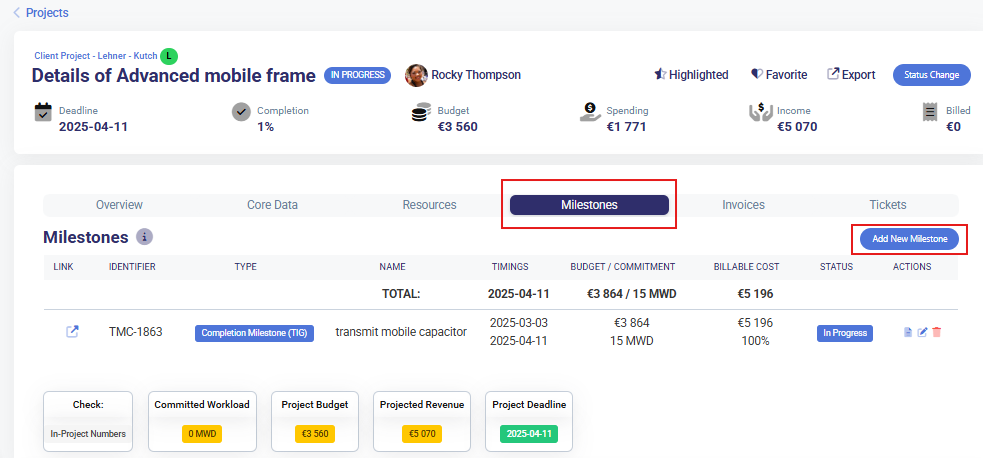
Task: Edit the transmit mobile capacitor milestone
Action: [x=922, y=332]
